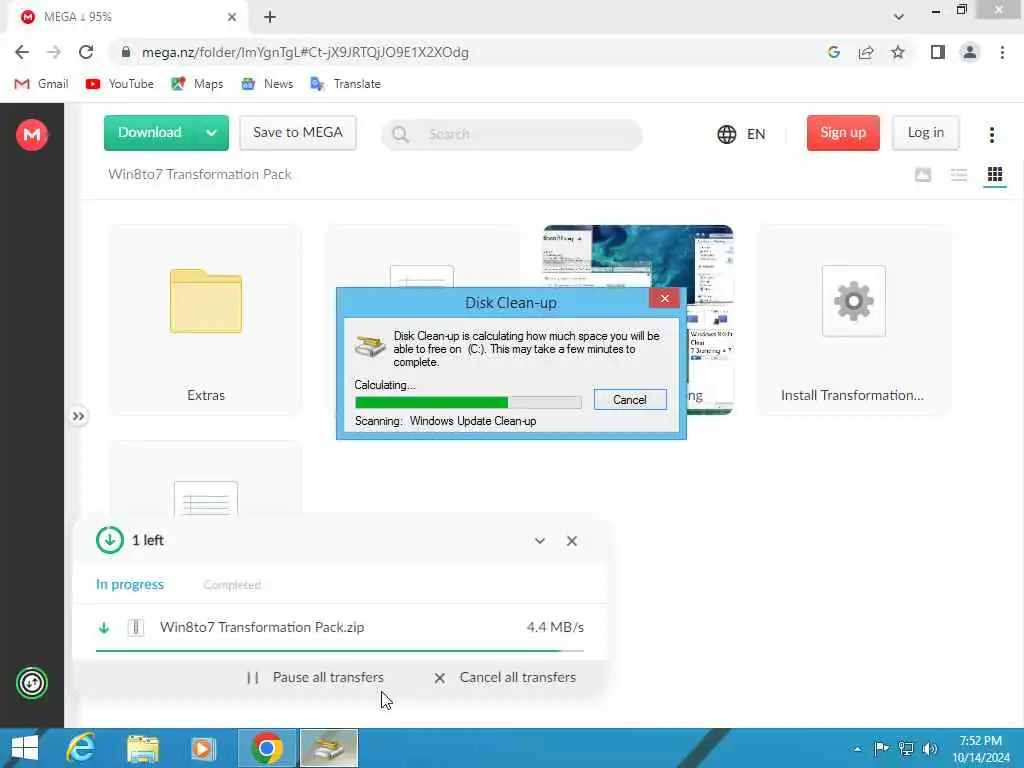Go back with browser back arrow
Image resolution: width=1024 pixels, height=768 pixels.
(22, 52)
